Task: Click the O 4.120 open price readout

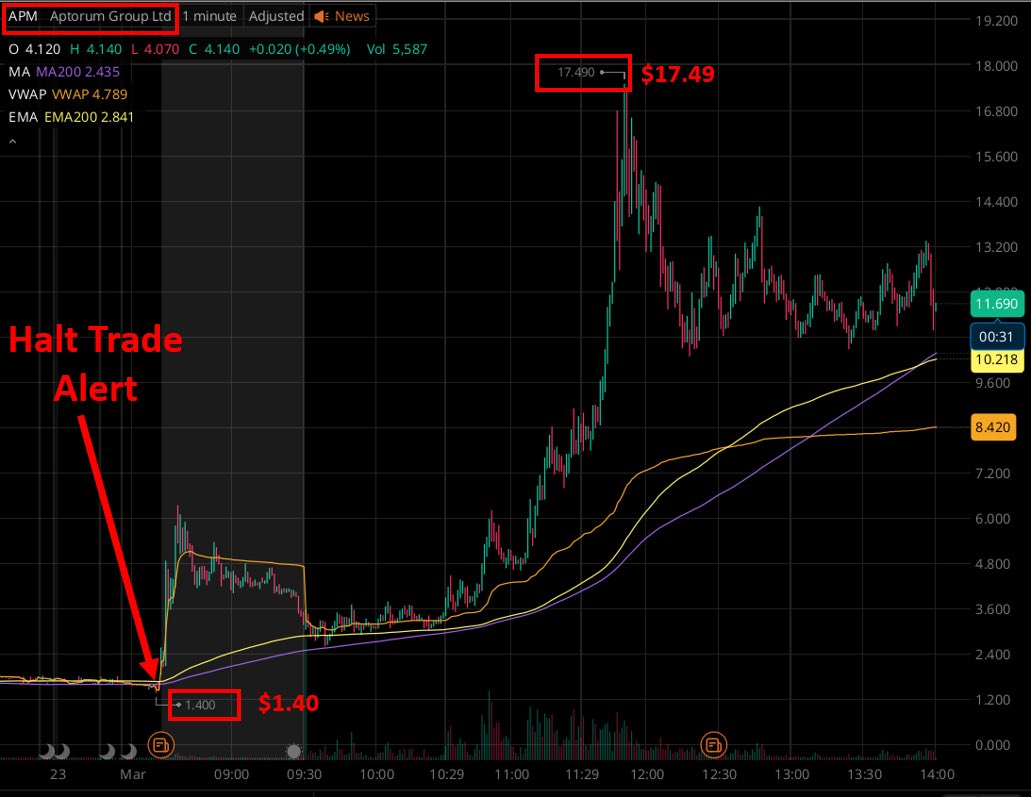Action: point(34,49)
